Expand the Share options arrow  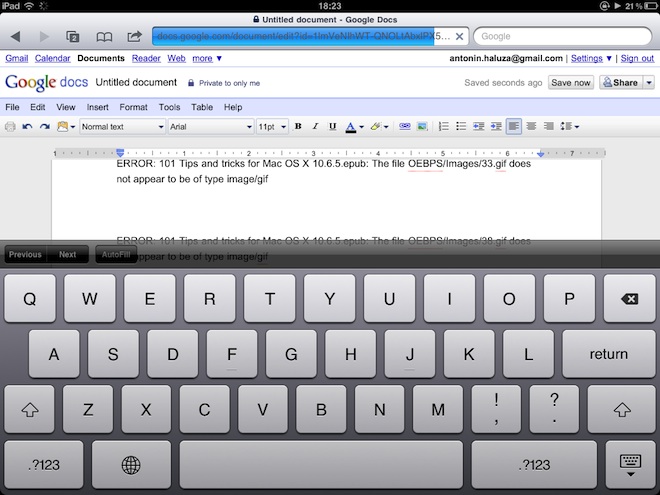[649, 83]
